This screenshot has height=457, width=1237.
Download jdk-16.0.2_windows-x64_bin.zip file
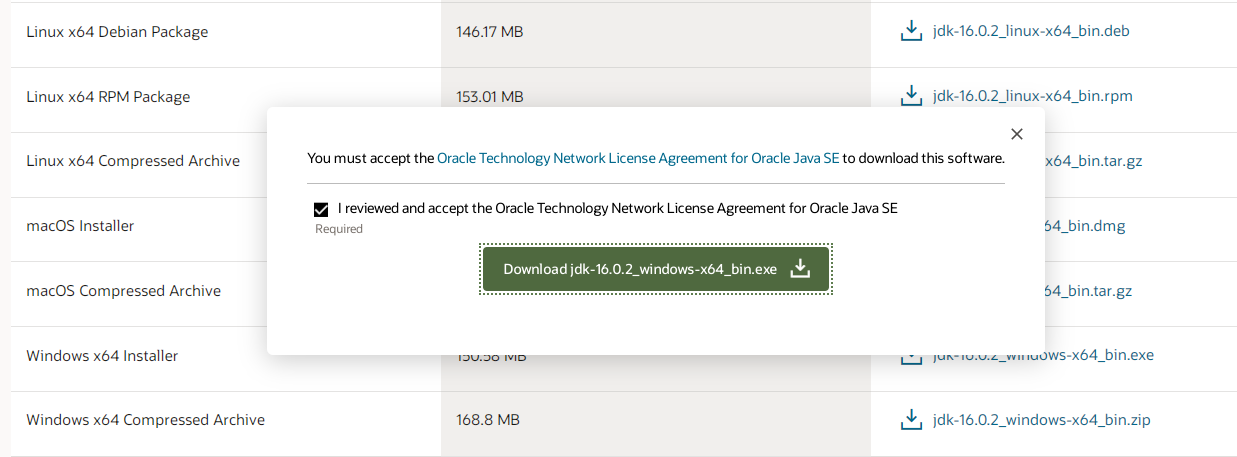click(1041, 420)
